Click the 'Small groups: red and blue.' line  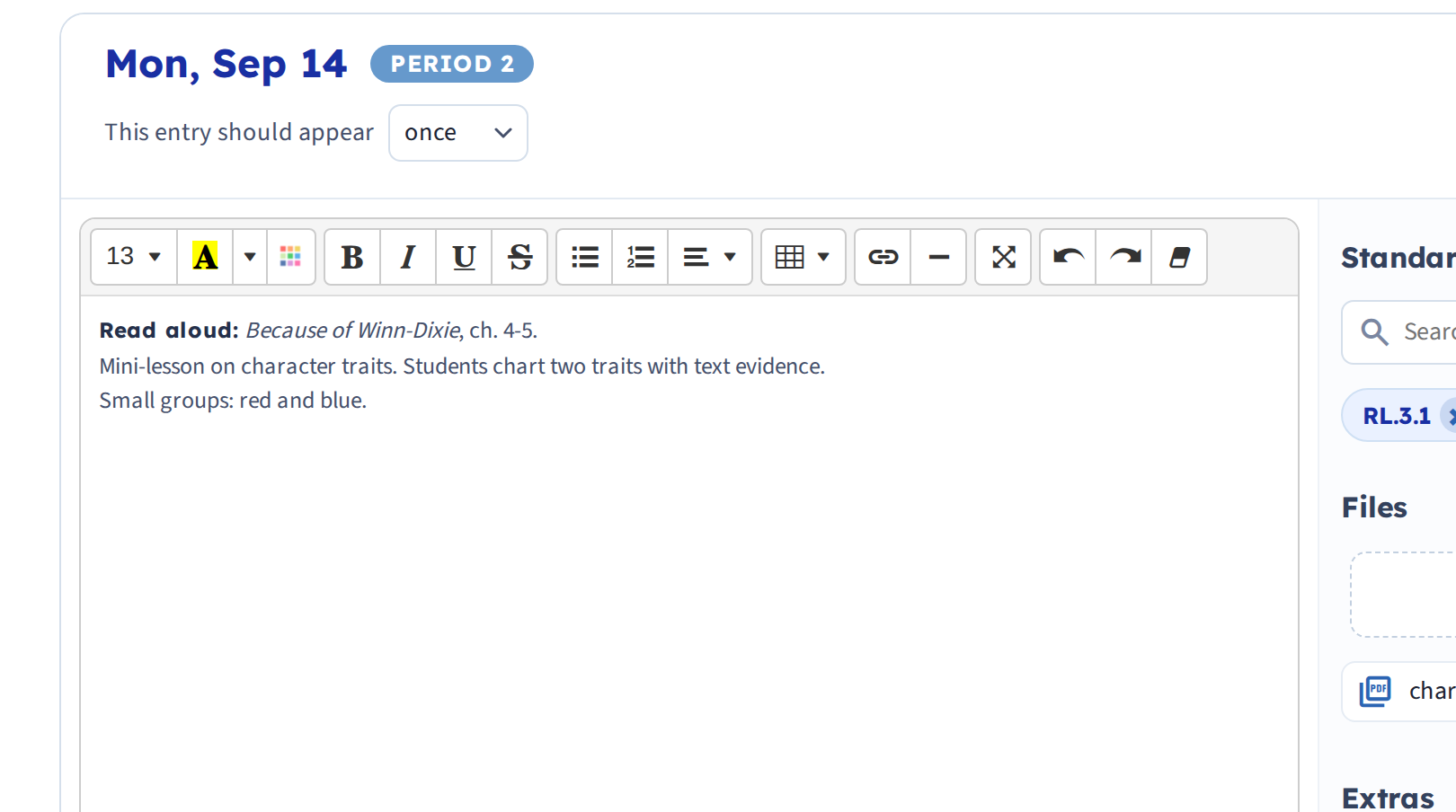[x=233, y=401]
